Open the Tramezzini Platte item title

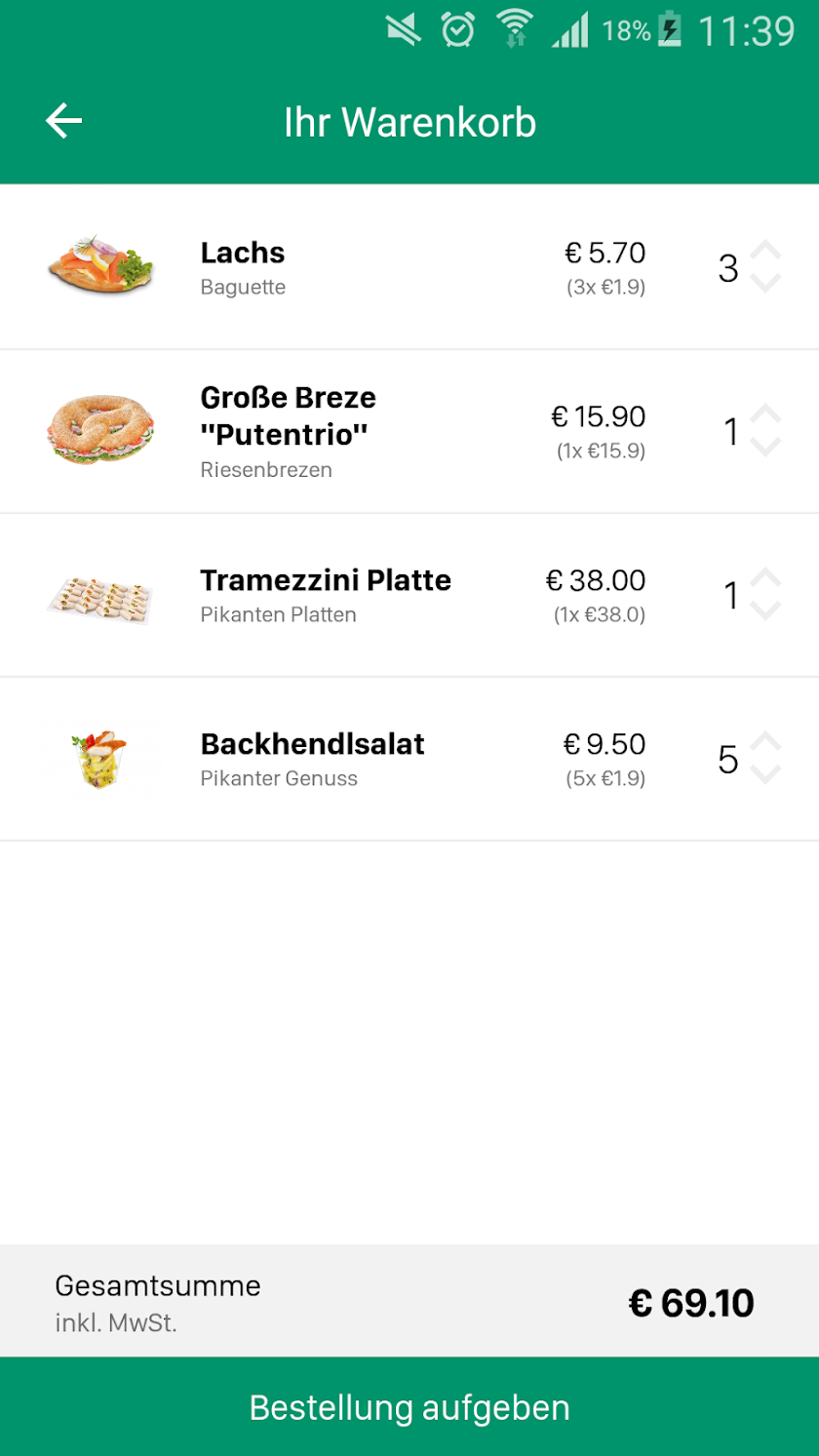pyautogui.click(x=326, y=580)
